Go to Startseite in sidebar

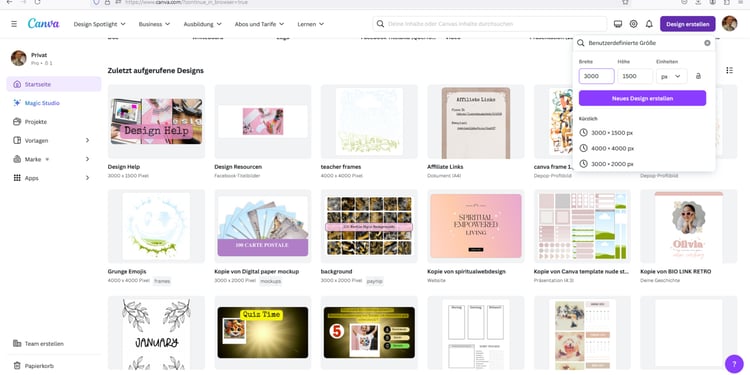[54, 84]
